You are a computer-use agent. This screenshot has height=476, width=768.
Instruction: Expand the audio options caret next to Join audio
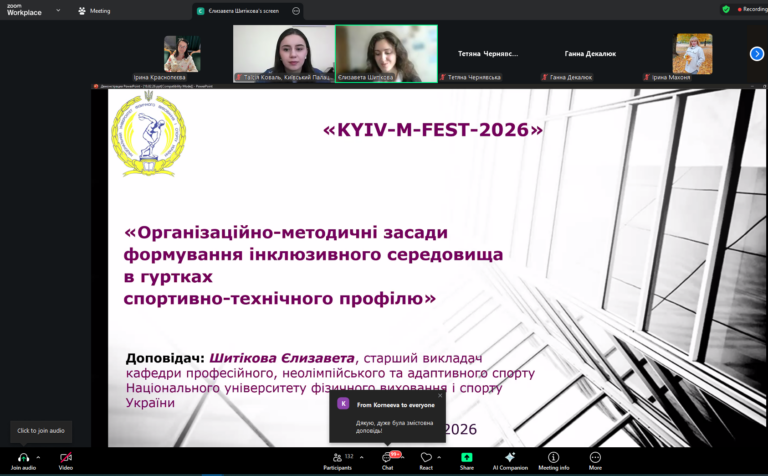(38, 457)
